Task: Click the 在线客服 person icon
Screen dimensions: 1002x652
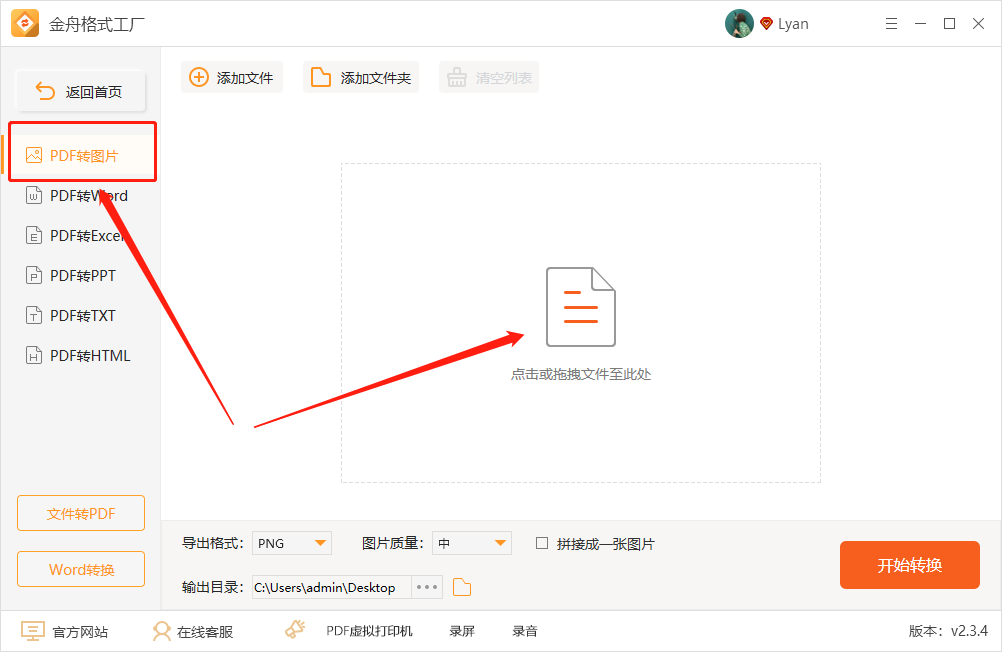Action: 161,631
